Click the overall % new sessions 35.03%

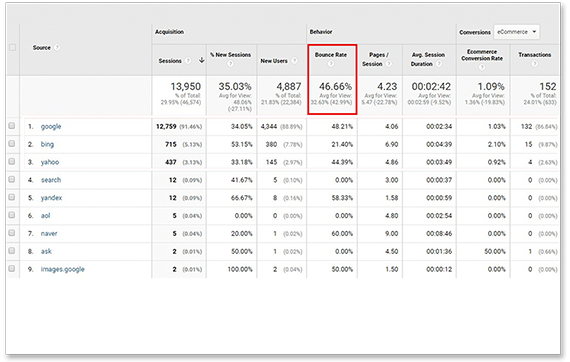point(235,87)
